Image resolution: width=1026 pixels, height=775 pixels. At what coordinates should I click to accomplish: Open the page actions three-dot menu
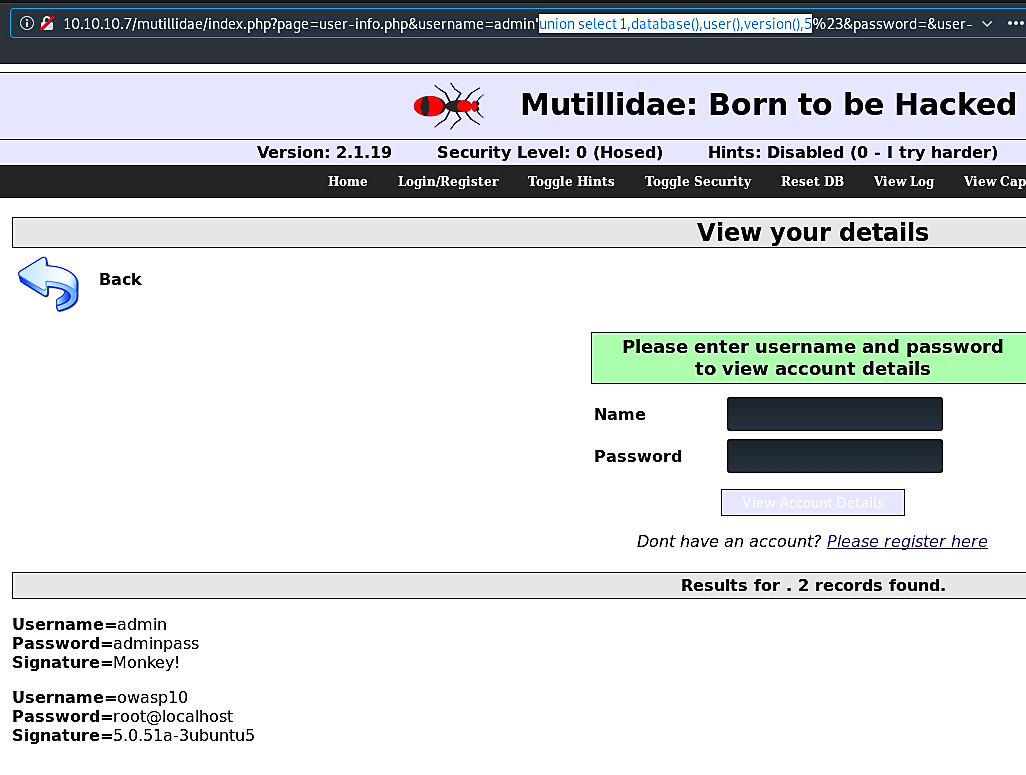click(1015, 24)
